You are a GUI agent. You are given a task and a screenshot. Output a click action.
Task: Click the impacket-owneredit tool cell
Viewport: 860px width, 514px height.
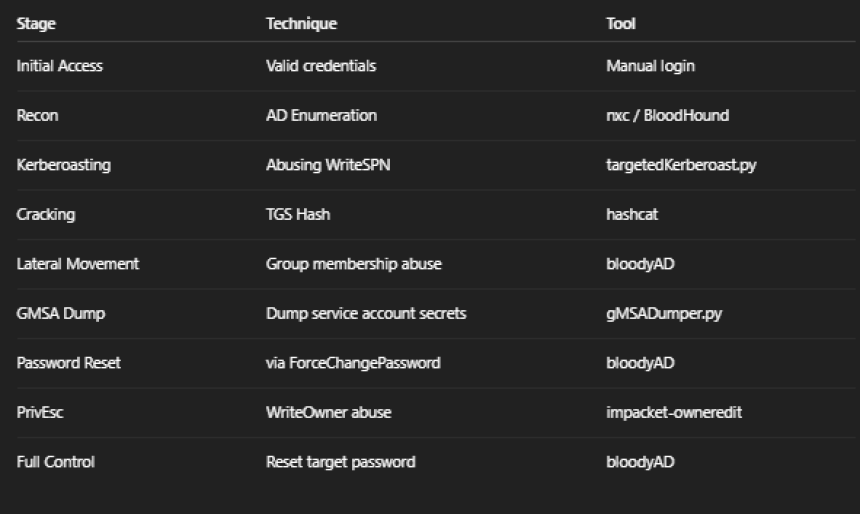click(x=674, y=412)
